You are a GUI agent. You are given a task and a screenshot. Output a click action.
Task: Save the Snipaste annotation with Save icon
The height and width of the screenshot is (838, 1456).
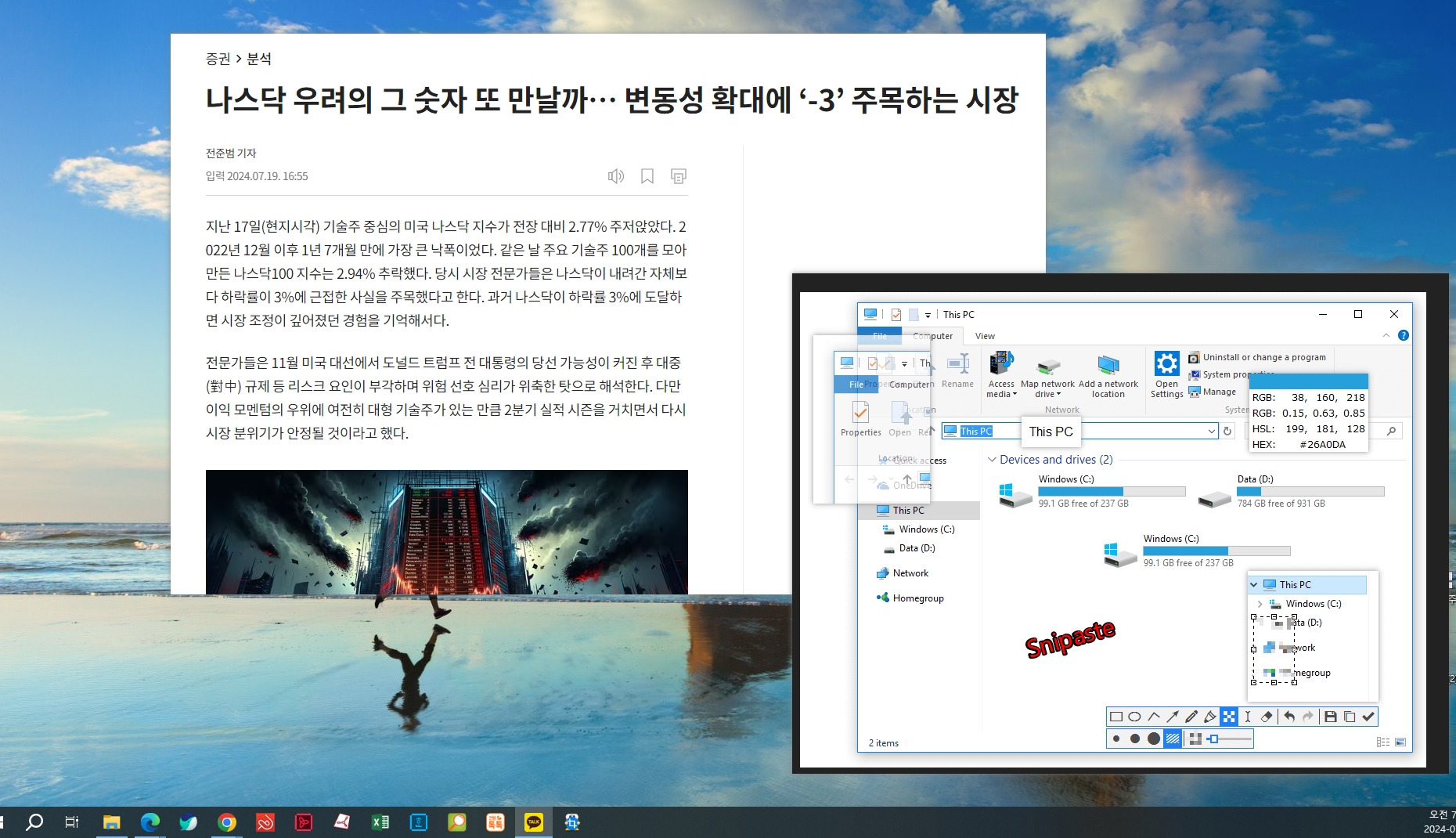1330,717
